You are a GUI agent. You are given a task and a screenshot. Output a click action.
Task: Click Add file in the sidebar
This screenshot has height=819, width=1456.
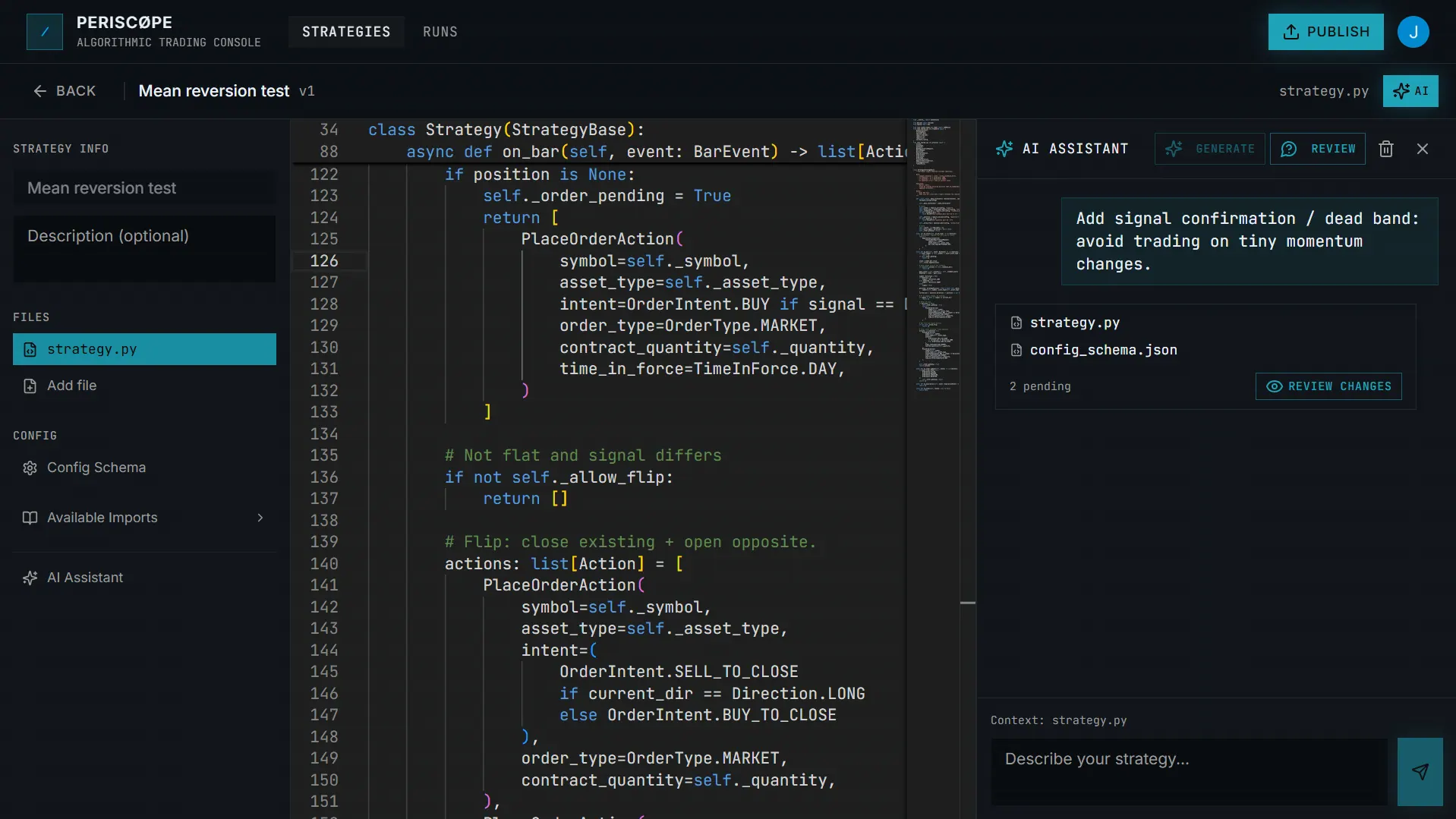(x=144, y=386)
